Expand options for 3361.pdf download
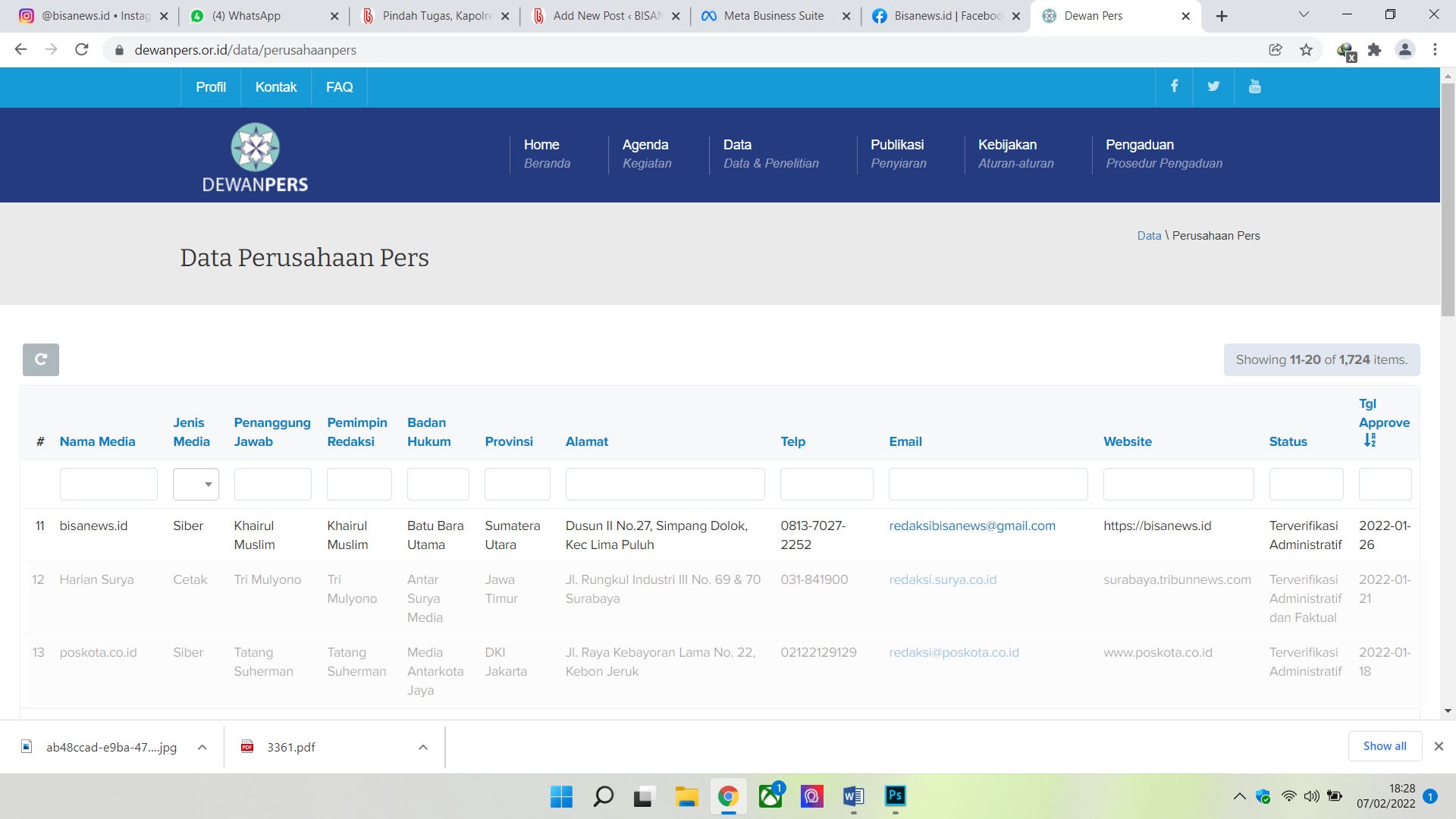1456x819 pixels. [x=423, y=747]
